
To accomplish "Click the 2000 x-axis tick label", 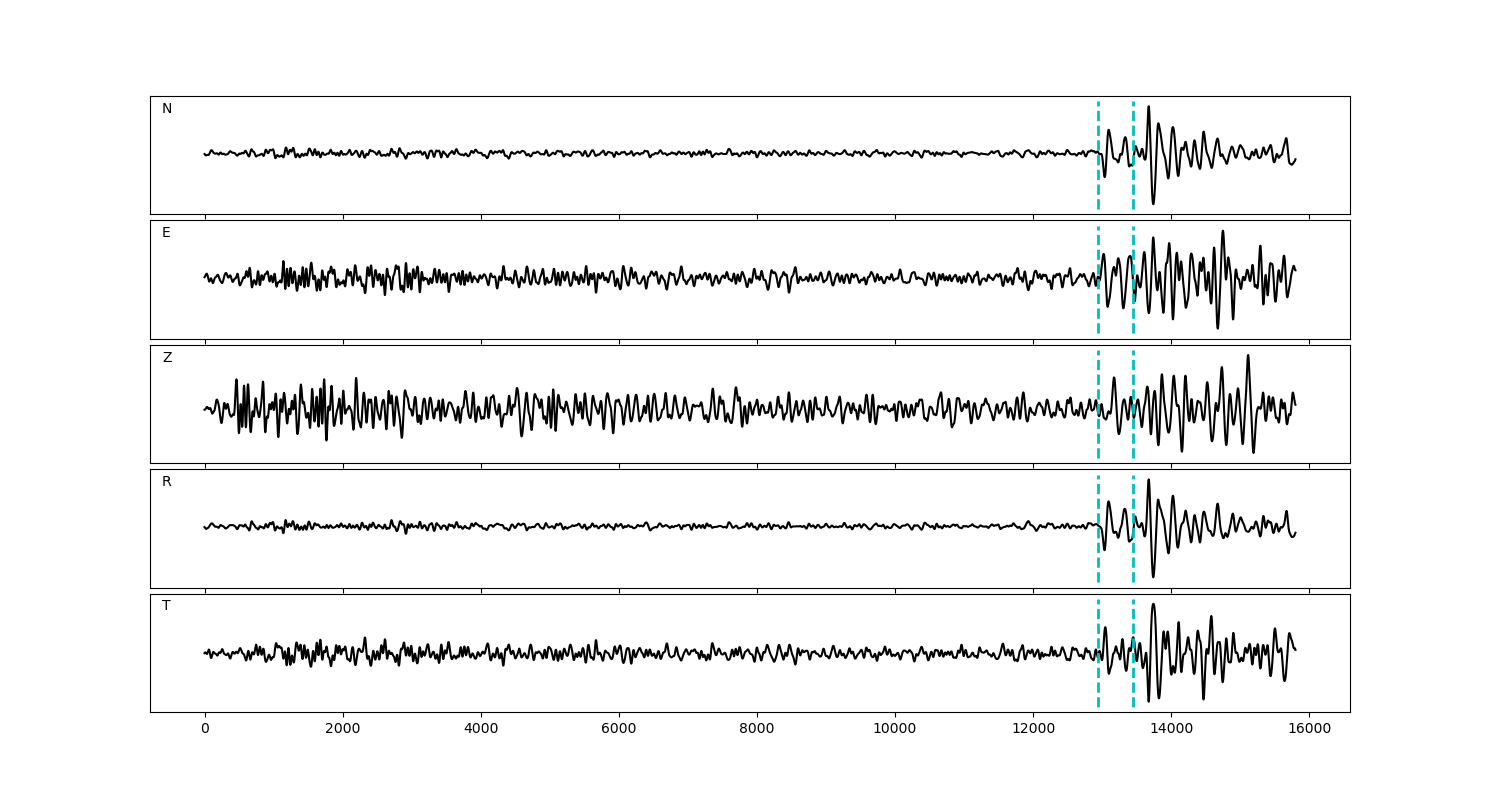I will (343, 730).
